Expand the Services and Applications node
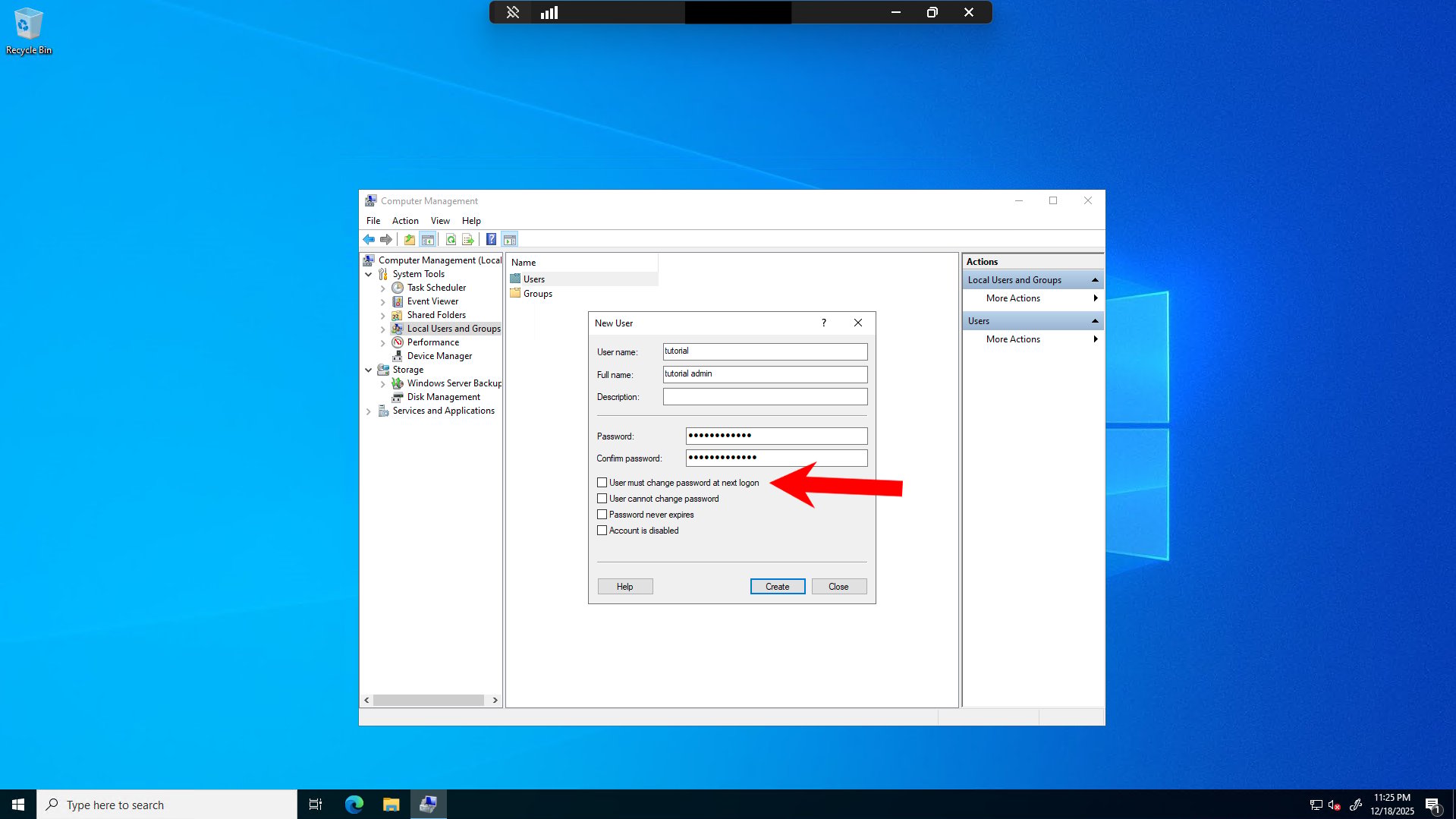 click(x=369, y=411)
